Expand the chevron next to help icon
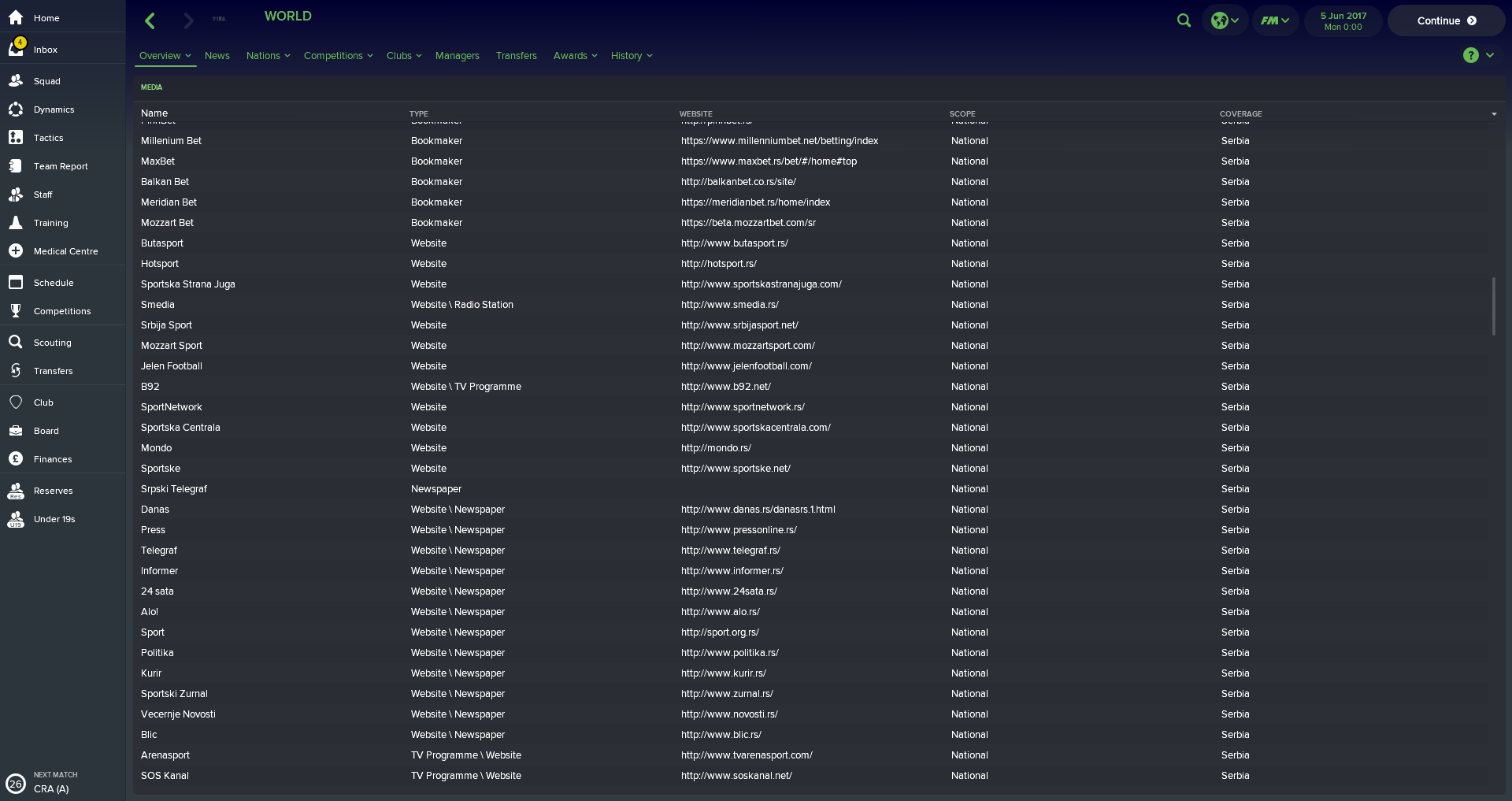The image size is (1512, 801). click(x=1490, y=55)
